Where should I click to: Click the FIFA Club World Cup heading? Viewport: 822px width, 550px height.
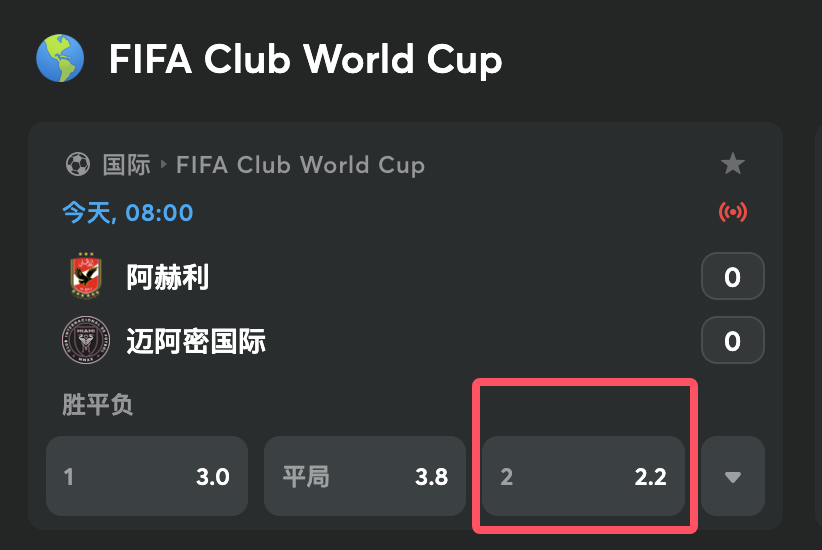pyautogui.click(x=306, y=60)
